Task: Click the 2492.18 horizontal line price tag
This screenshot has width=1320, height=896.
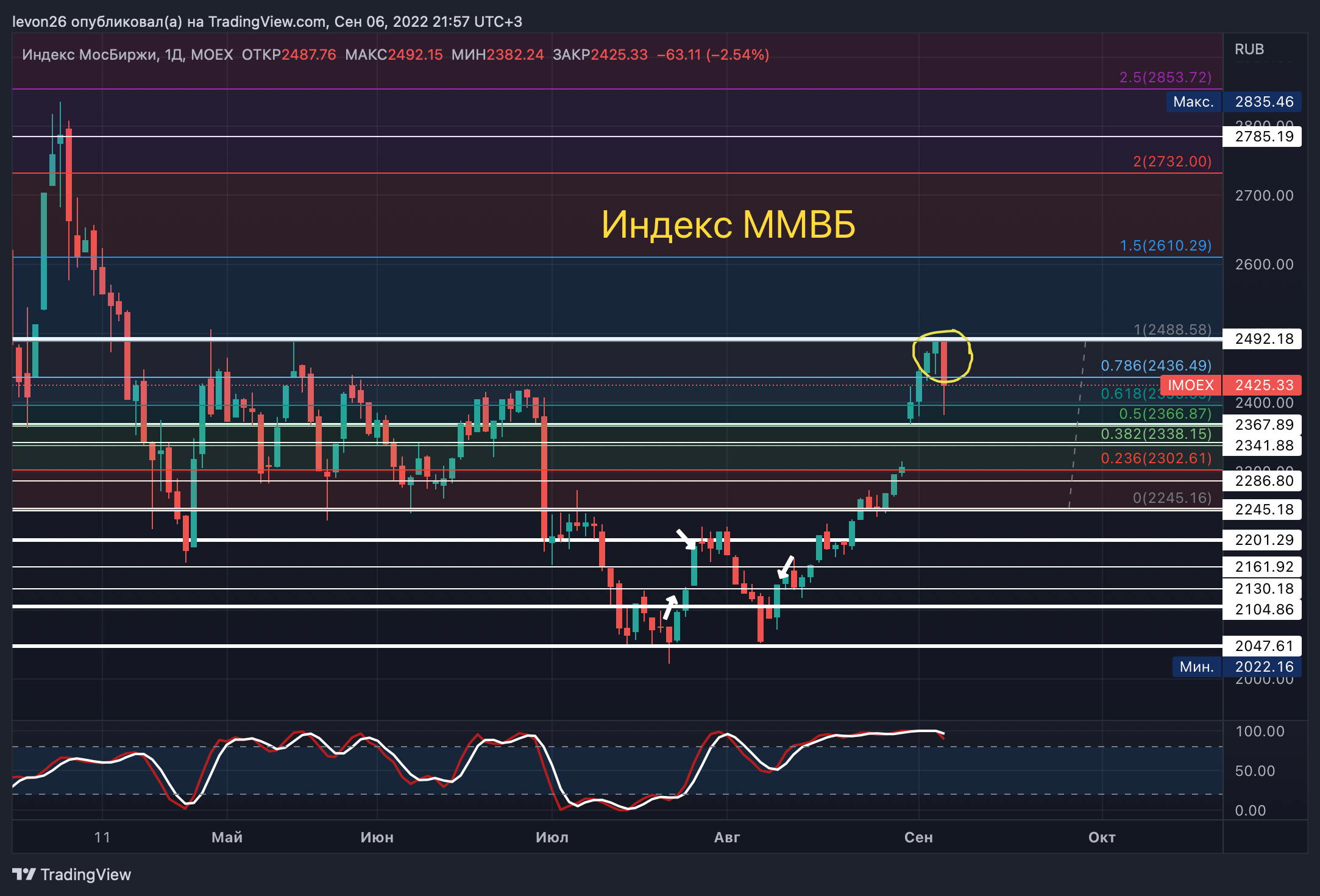Action: pos(1262,339)
